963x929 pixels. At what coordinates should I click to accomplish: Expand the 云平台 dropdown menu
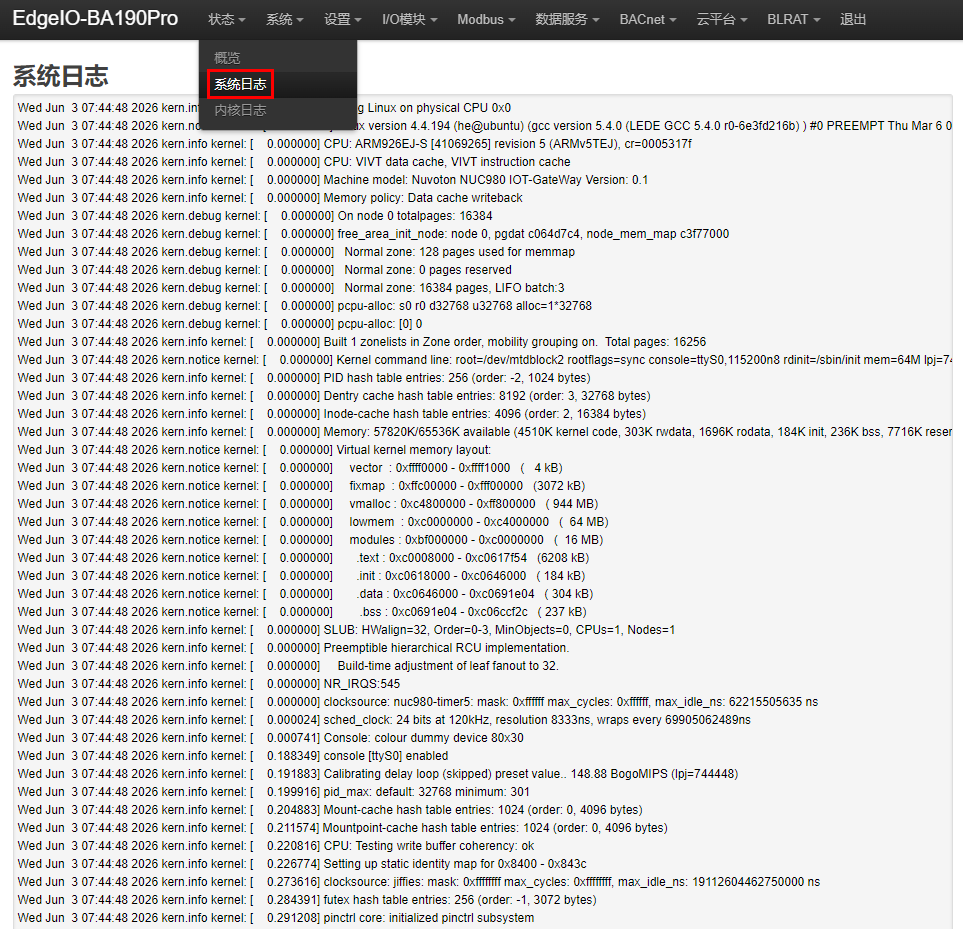[x=722, y=20]
